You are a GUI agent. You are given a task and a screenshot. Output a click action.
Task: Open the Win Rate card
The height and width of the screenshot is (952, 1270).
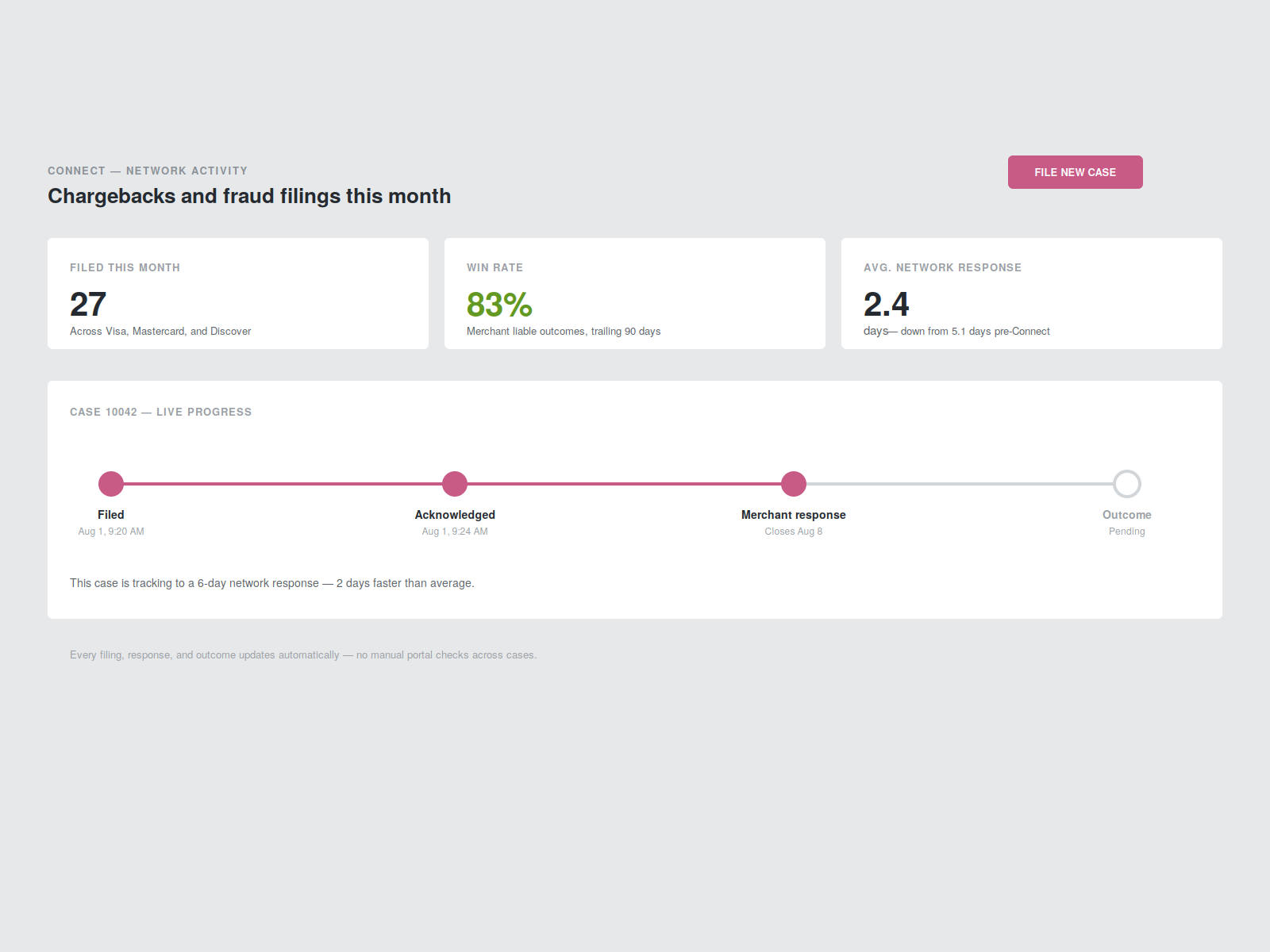pyautogui.click(x=635, y=294)
